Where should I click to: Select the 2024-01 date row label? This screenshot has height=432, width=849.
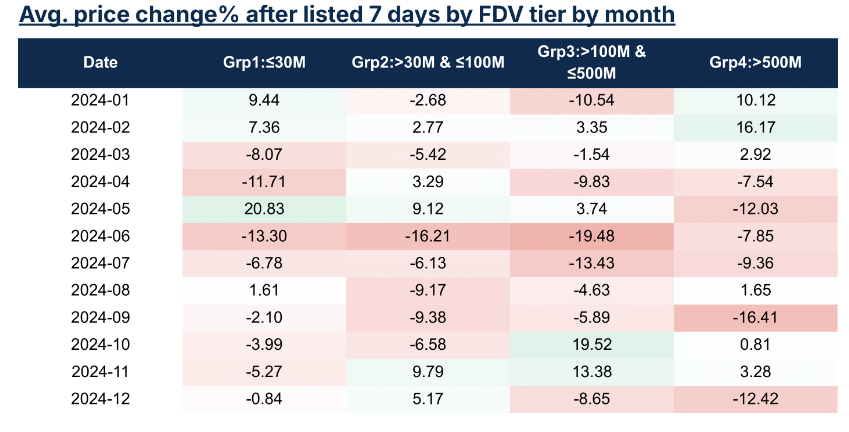tap(100, 101)
